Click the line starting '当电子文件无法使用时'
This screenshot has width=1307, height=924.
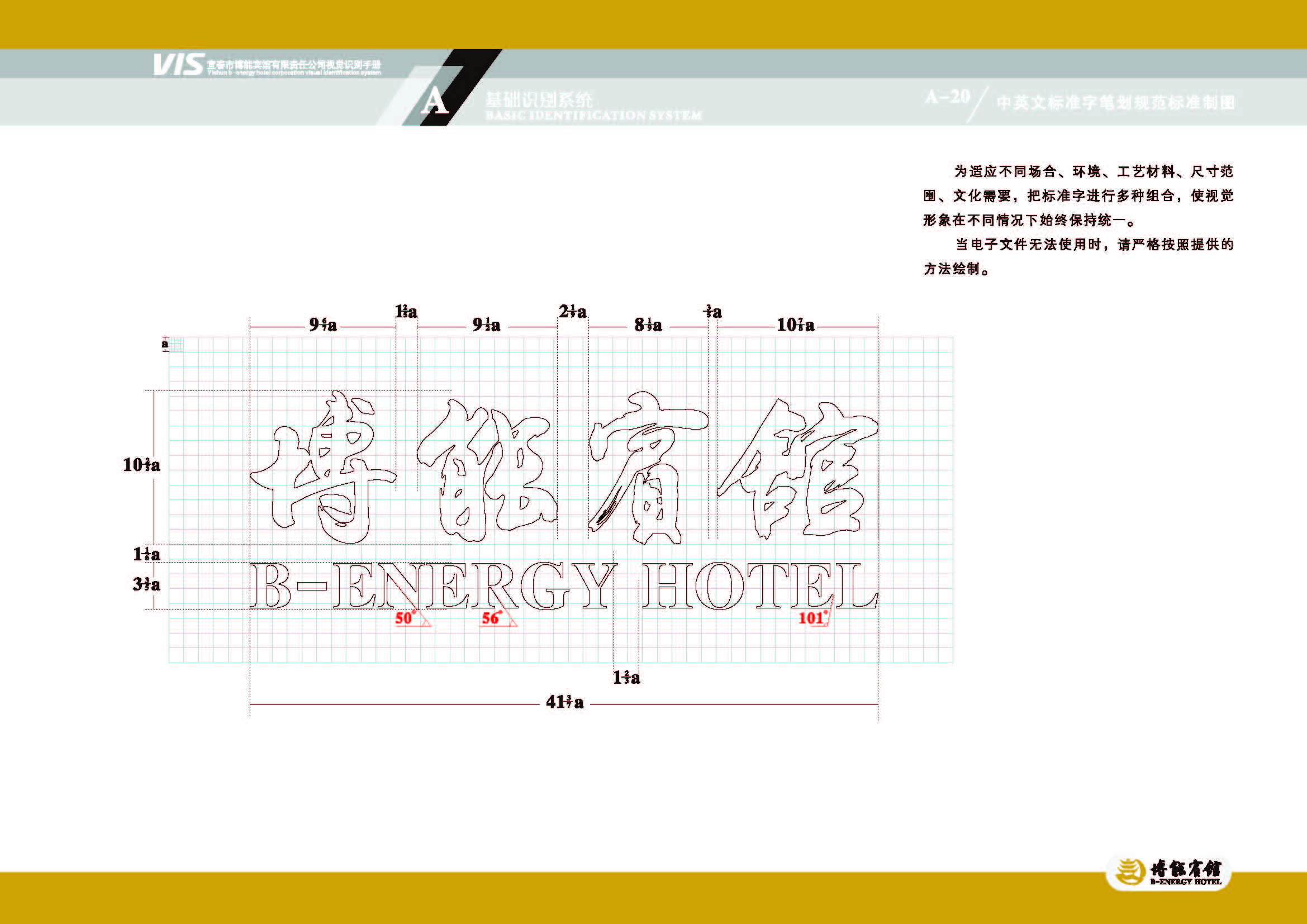1094,245
